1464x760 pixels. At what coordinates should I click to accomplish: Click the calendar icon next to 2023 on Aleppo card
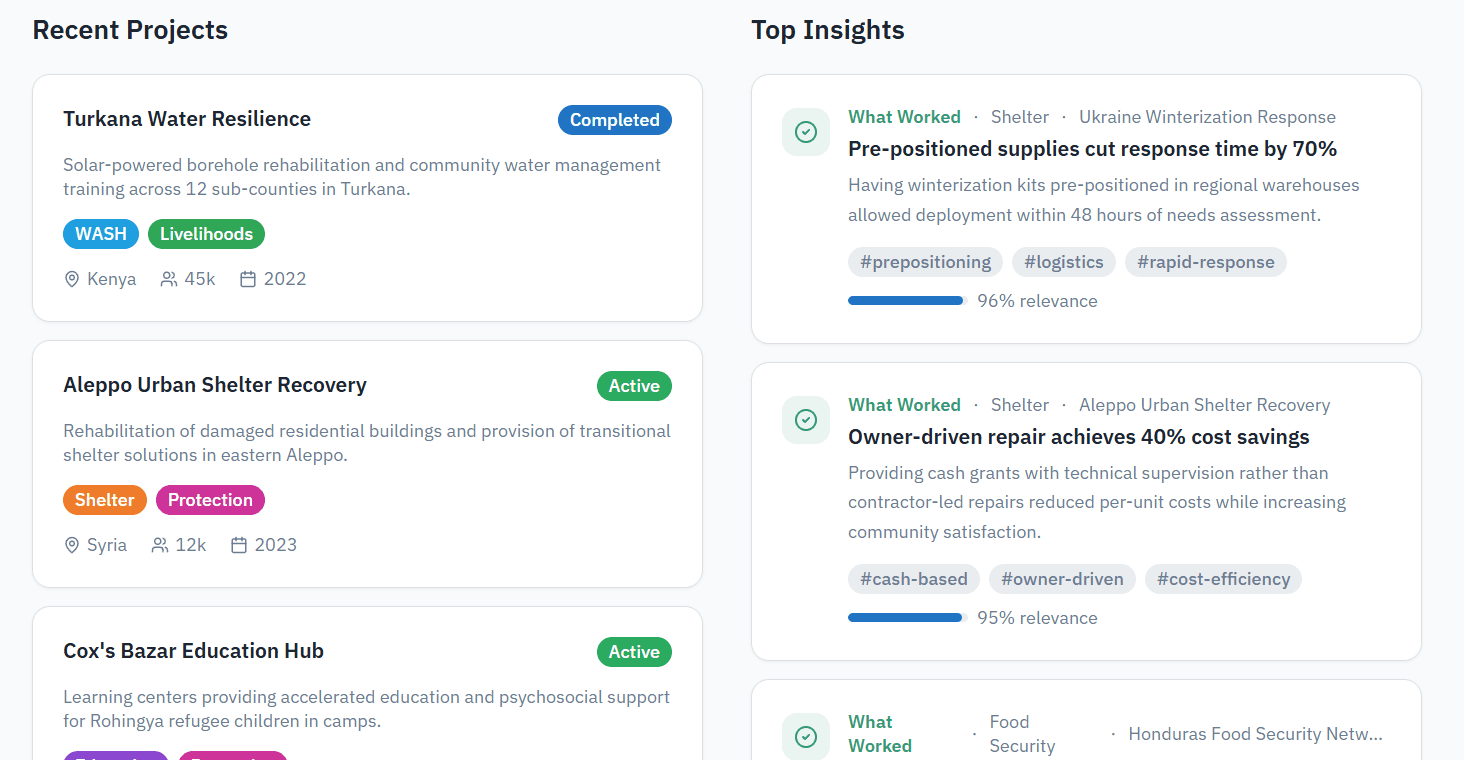[x=239, y=545]
